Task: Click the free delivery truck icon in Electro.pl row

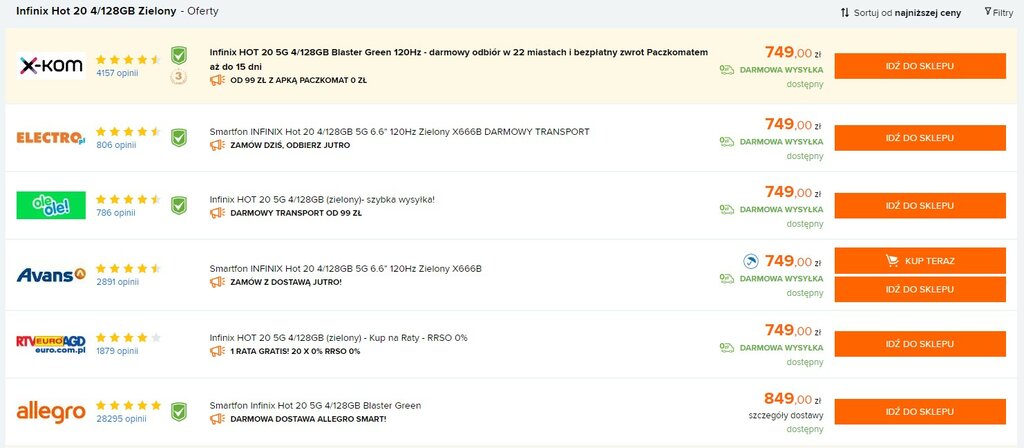Action: [x=727, y=141]
